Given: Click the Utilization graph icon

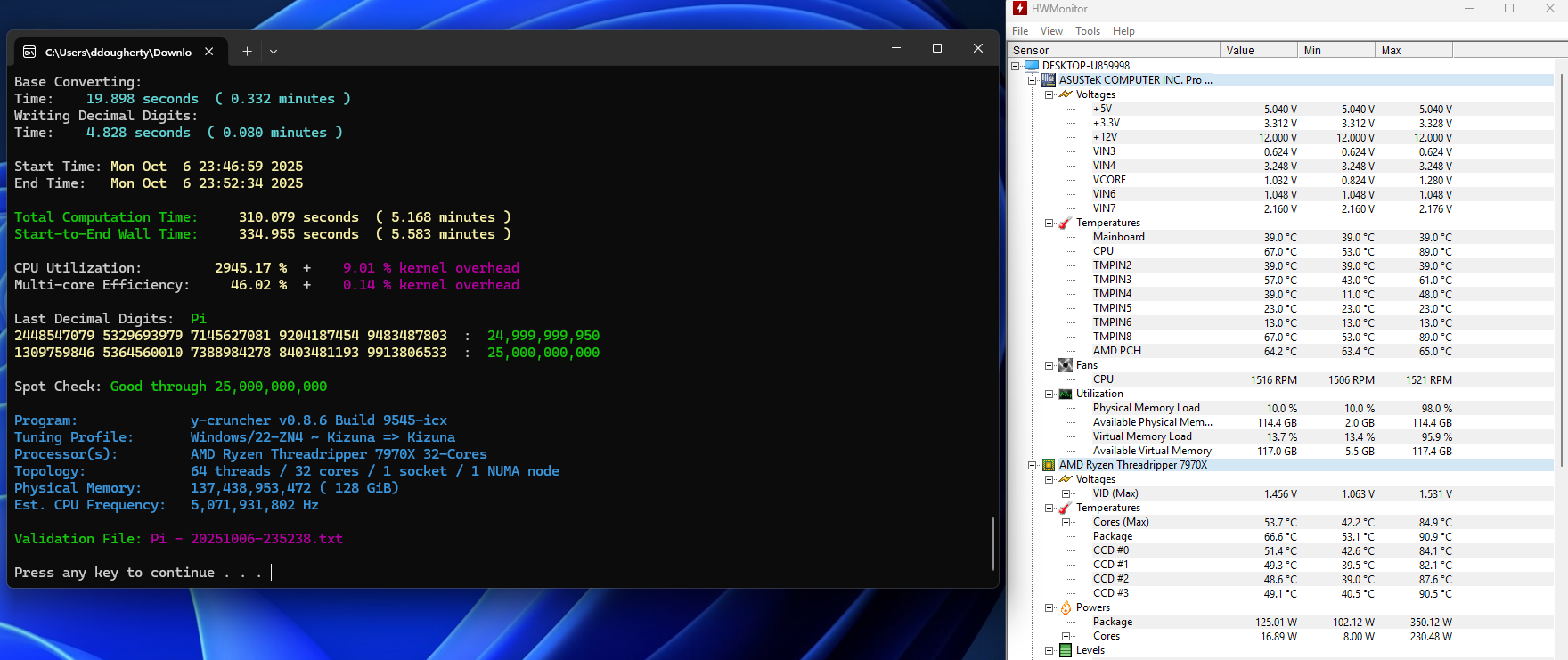Looking at the screenshot, I should point(1066,394).
